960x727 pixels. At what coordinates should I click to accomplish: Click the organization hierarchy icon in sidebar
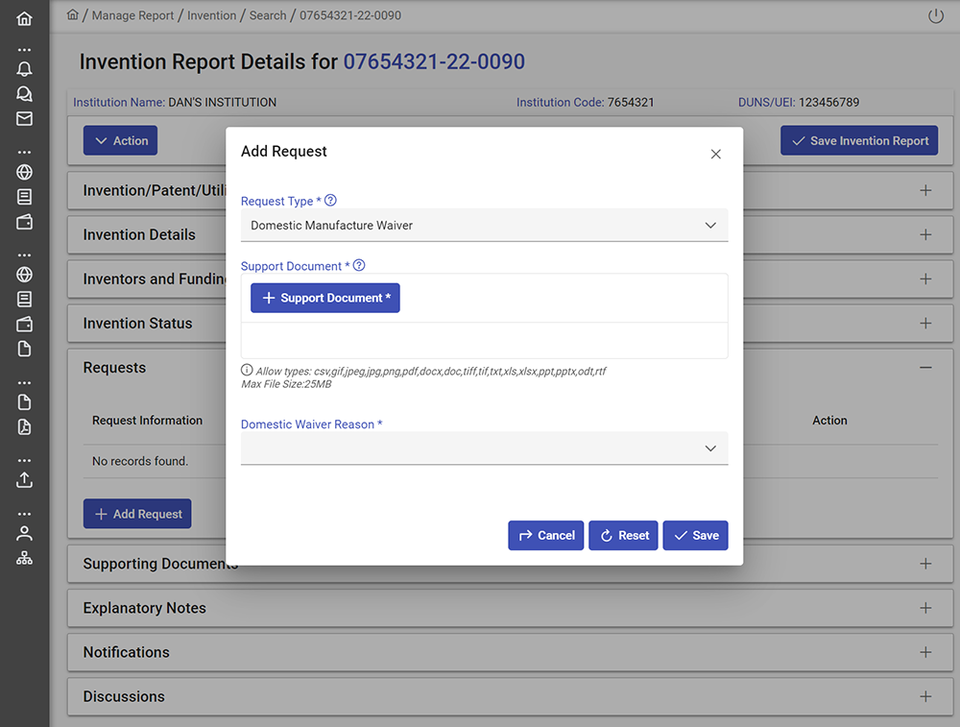[x=23, y=557]
